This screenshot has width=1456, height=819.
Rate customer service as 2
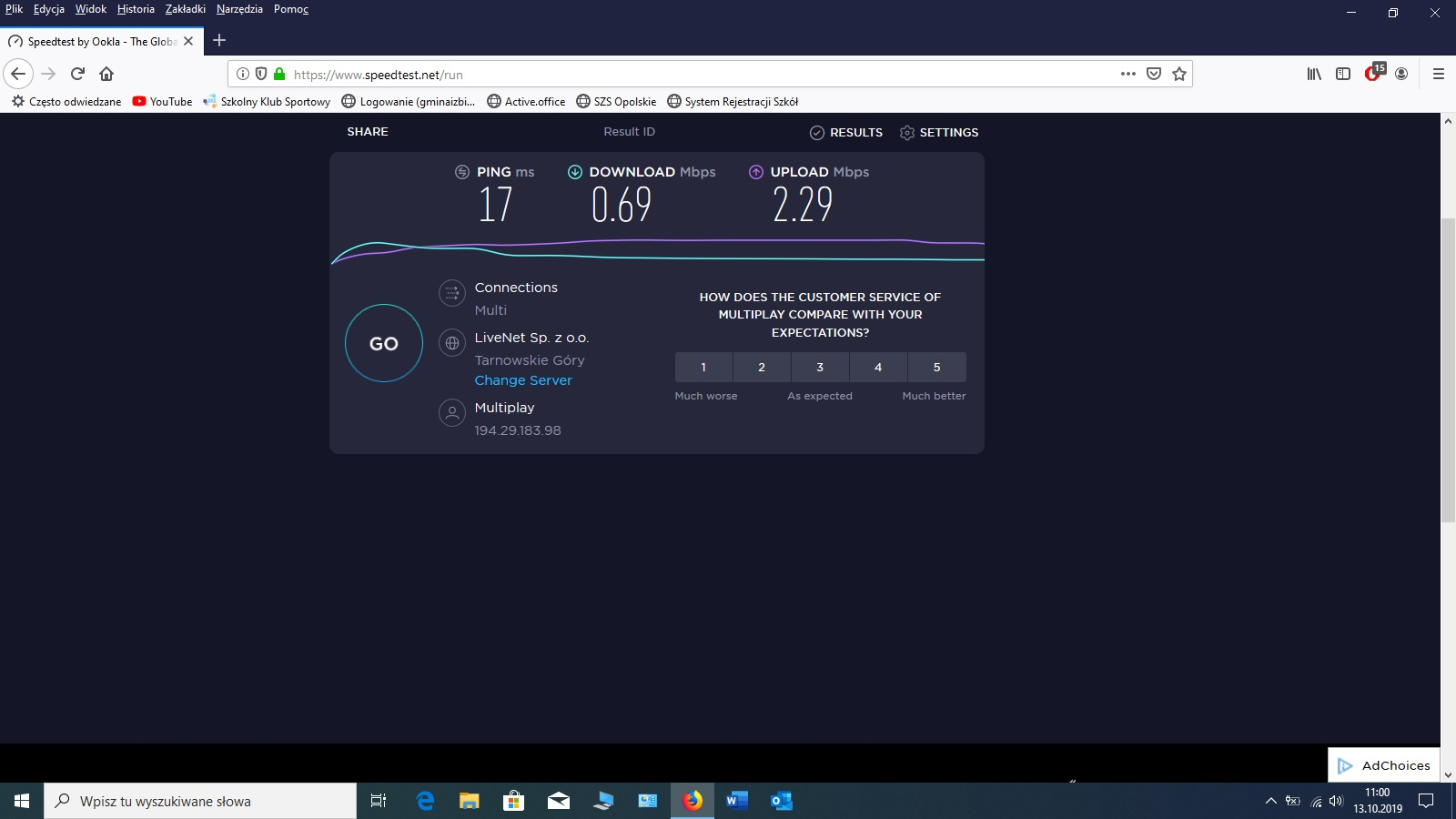pyautogui.click(x=762, y=368)
